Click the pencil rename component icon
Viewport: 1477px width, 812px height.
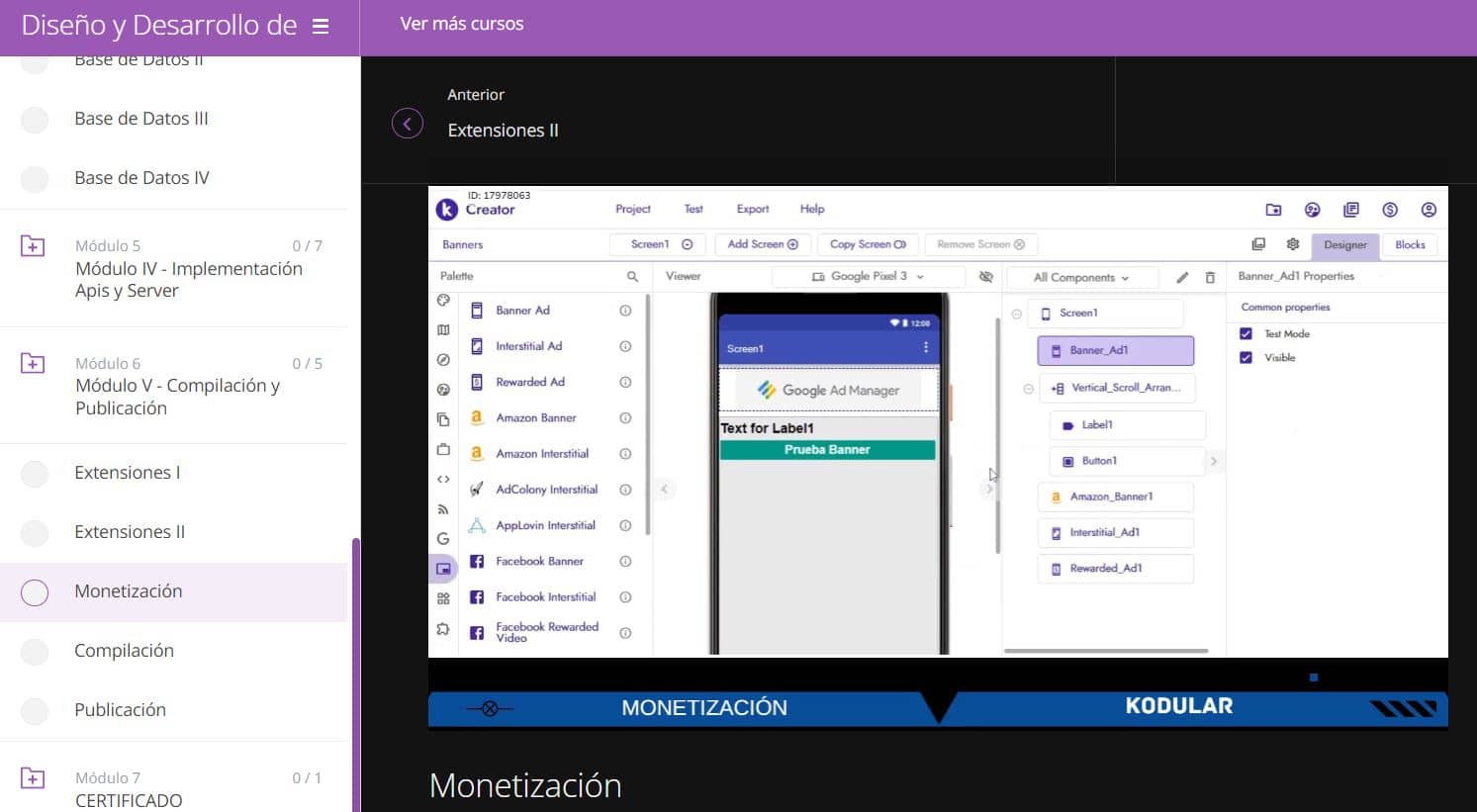click(1182, 278)
